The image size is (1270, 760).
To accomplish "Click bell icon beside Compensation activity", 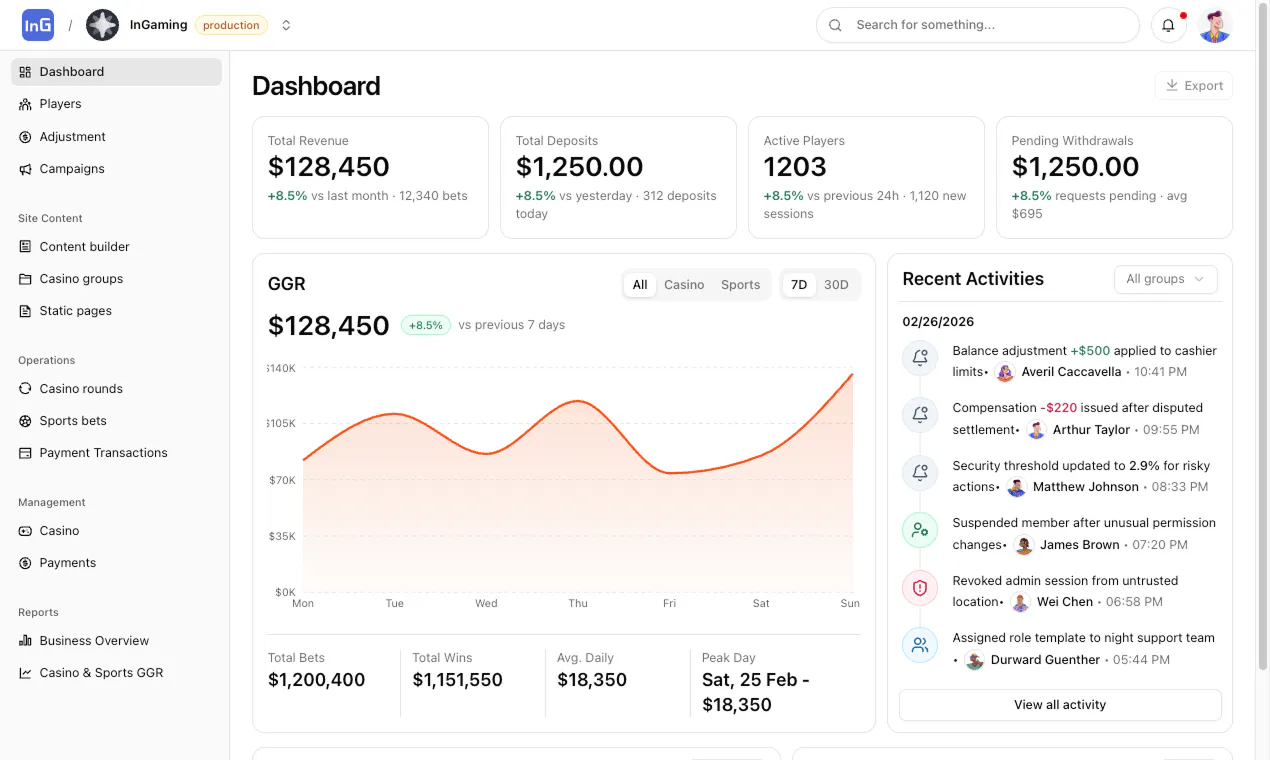I will (920, 414).
